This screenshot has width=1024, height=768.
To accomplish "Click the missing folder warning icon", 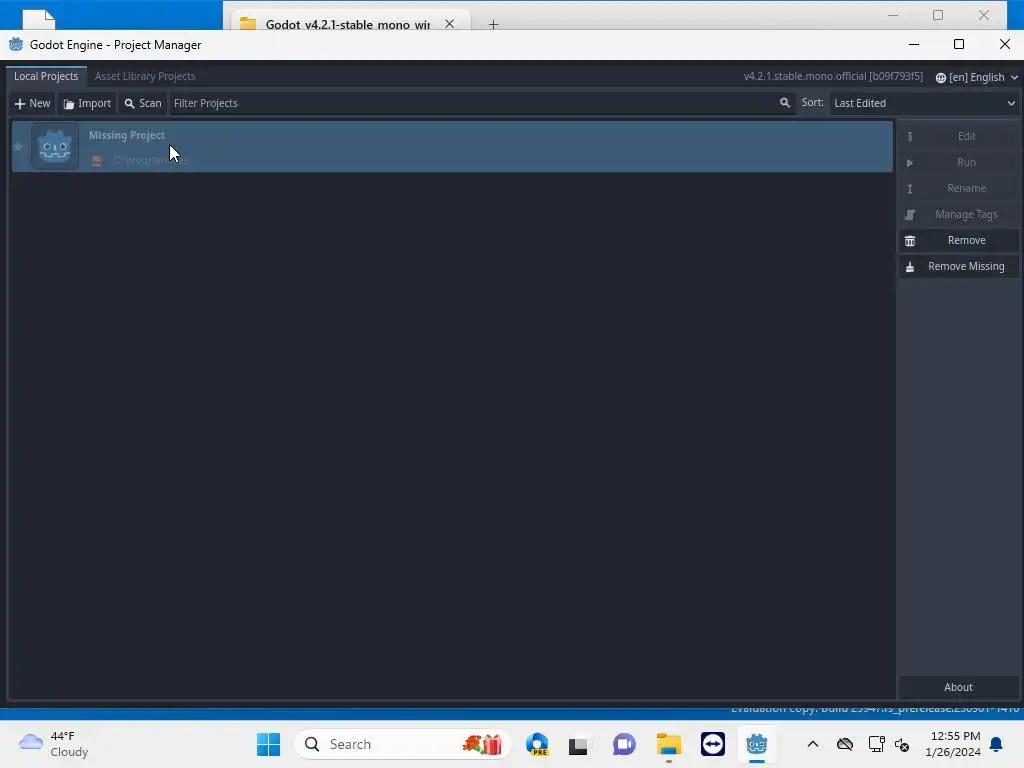I will [x=97, y=161].
